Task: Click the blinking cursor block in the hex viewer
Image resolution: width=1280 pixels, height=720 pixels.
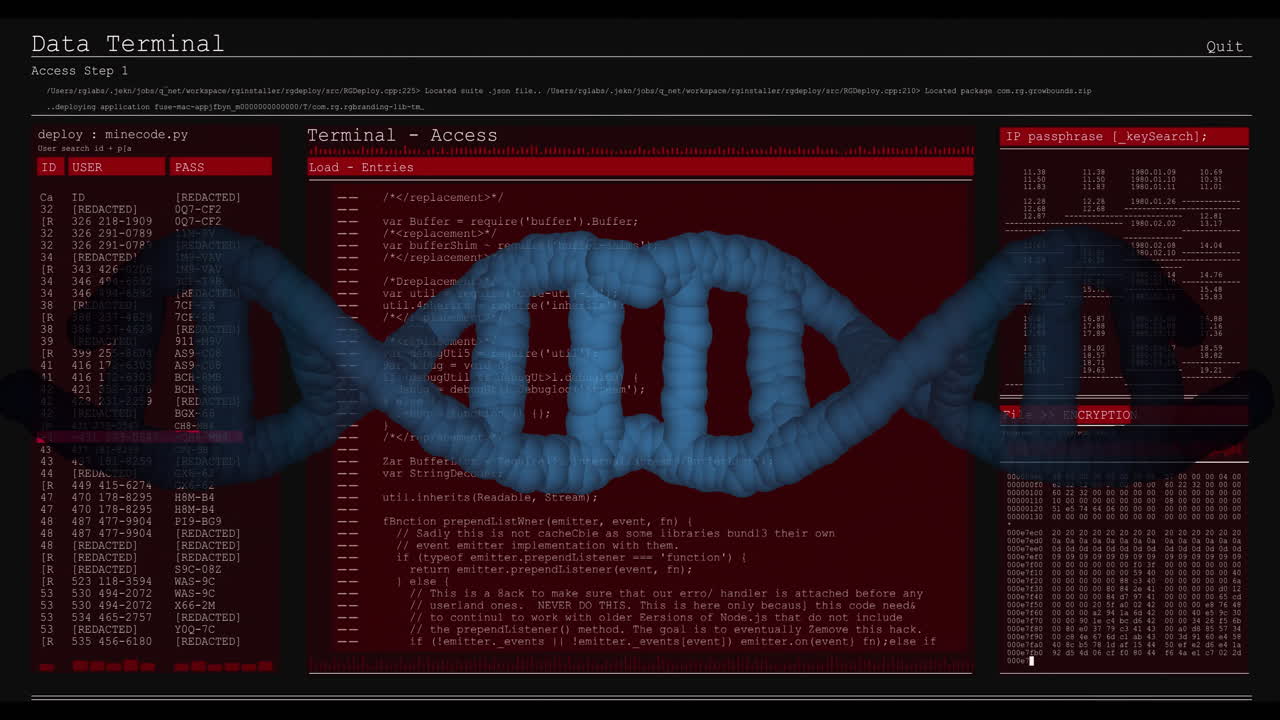Action: click(x=1030, y=661)
